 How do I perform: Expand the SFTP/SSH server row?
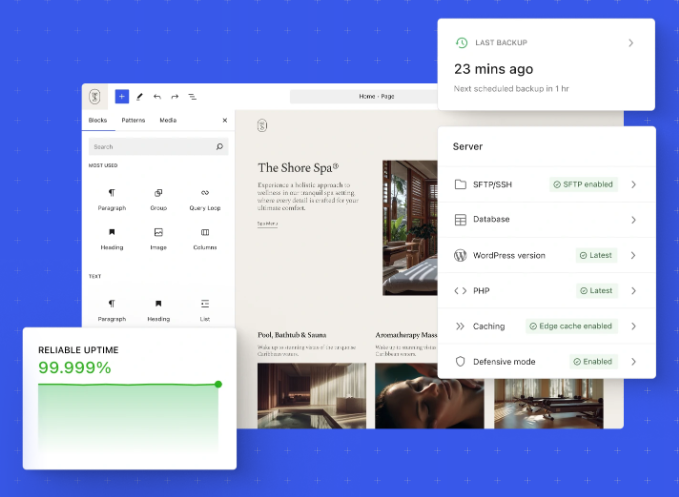point(633,184)
